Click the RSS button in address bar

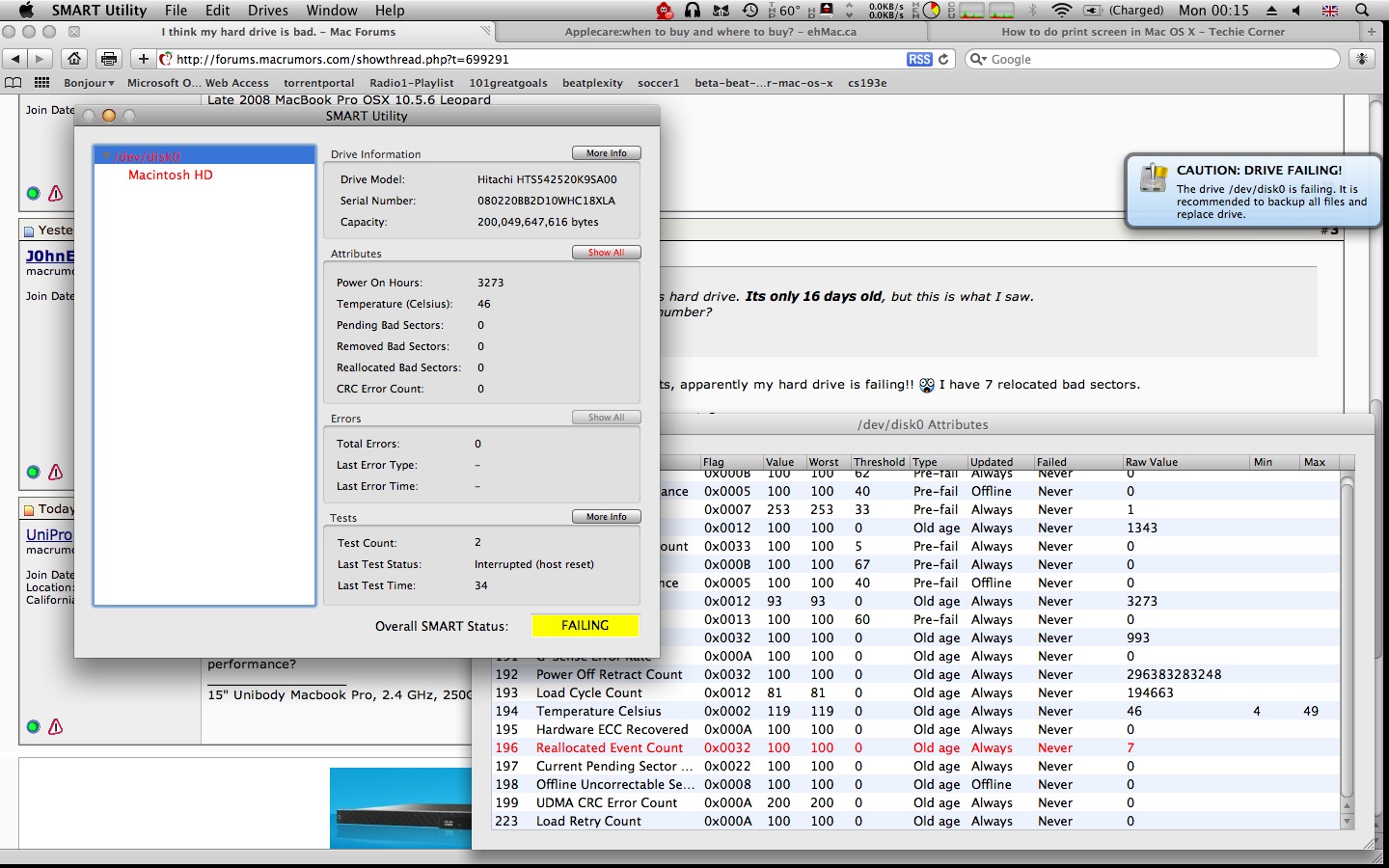(919, 59)
